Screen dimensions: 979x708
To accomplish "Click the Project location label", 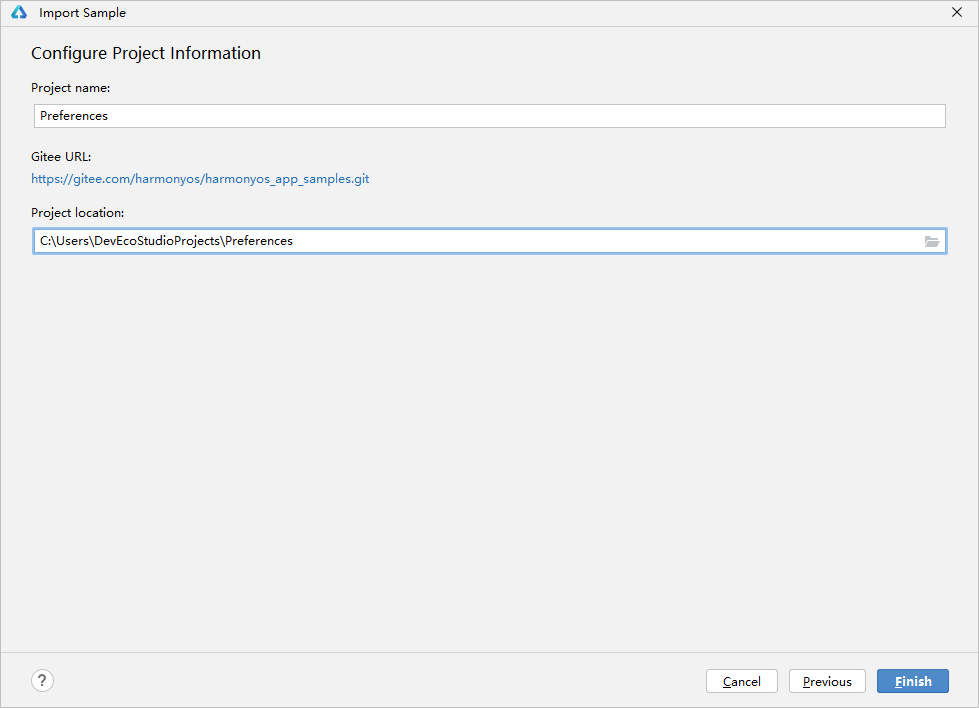I will tap(77, 213).
